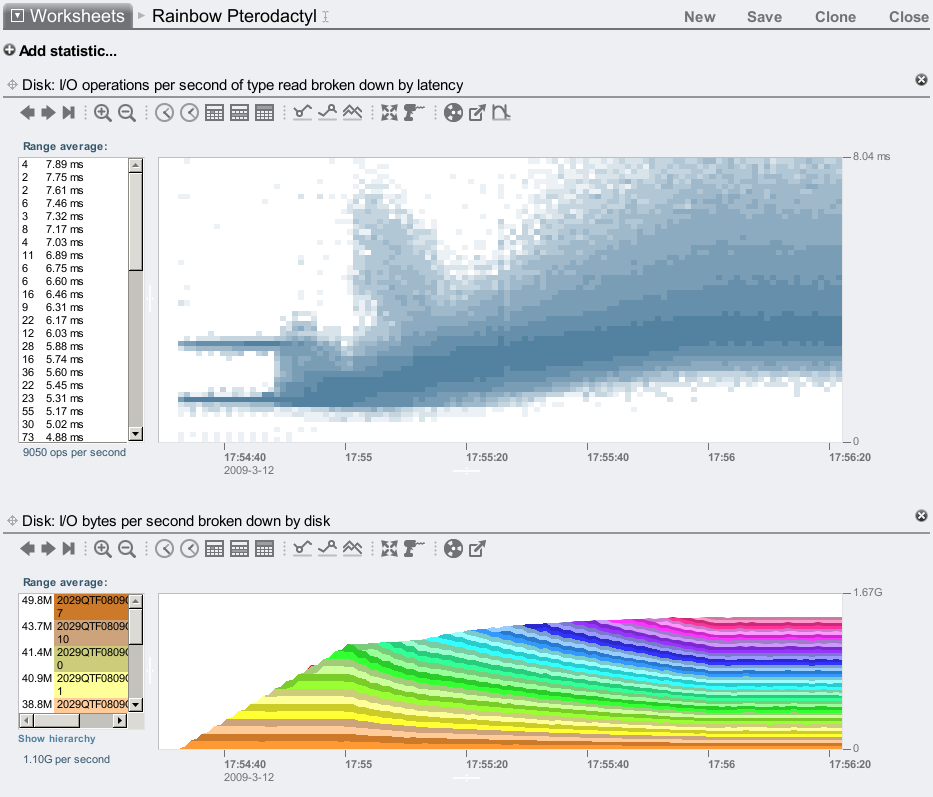Click the Show hierarchy link

click(x=57, y=739)
